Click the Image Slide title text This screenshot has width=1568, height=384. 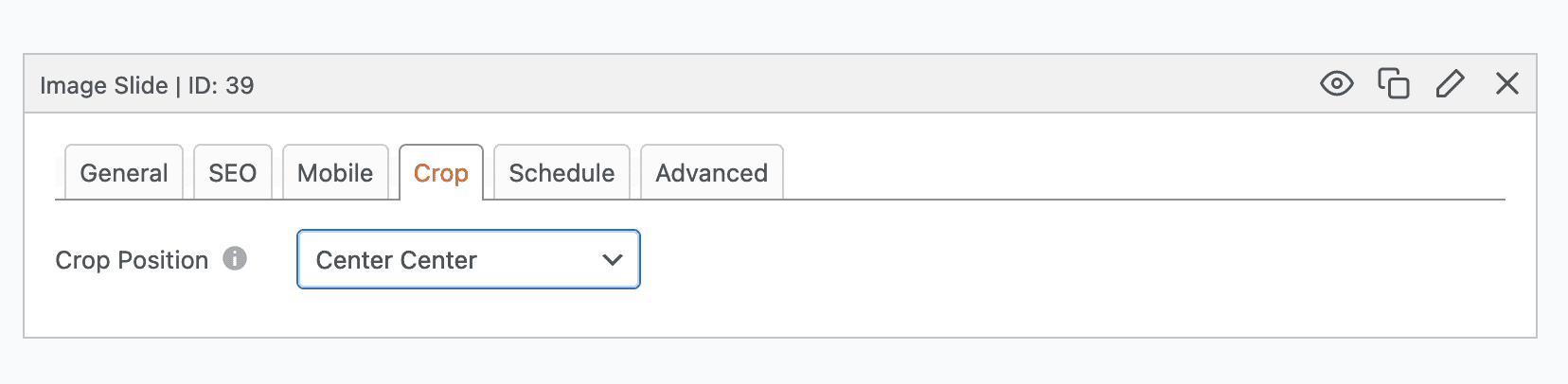[x=103, y=85]
